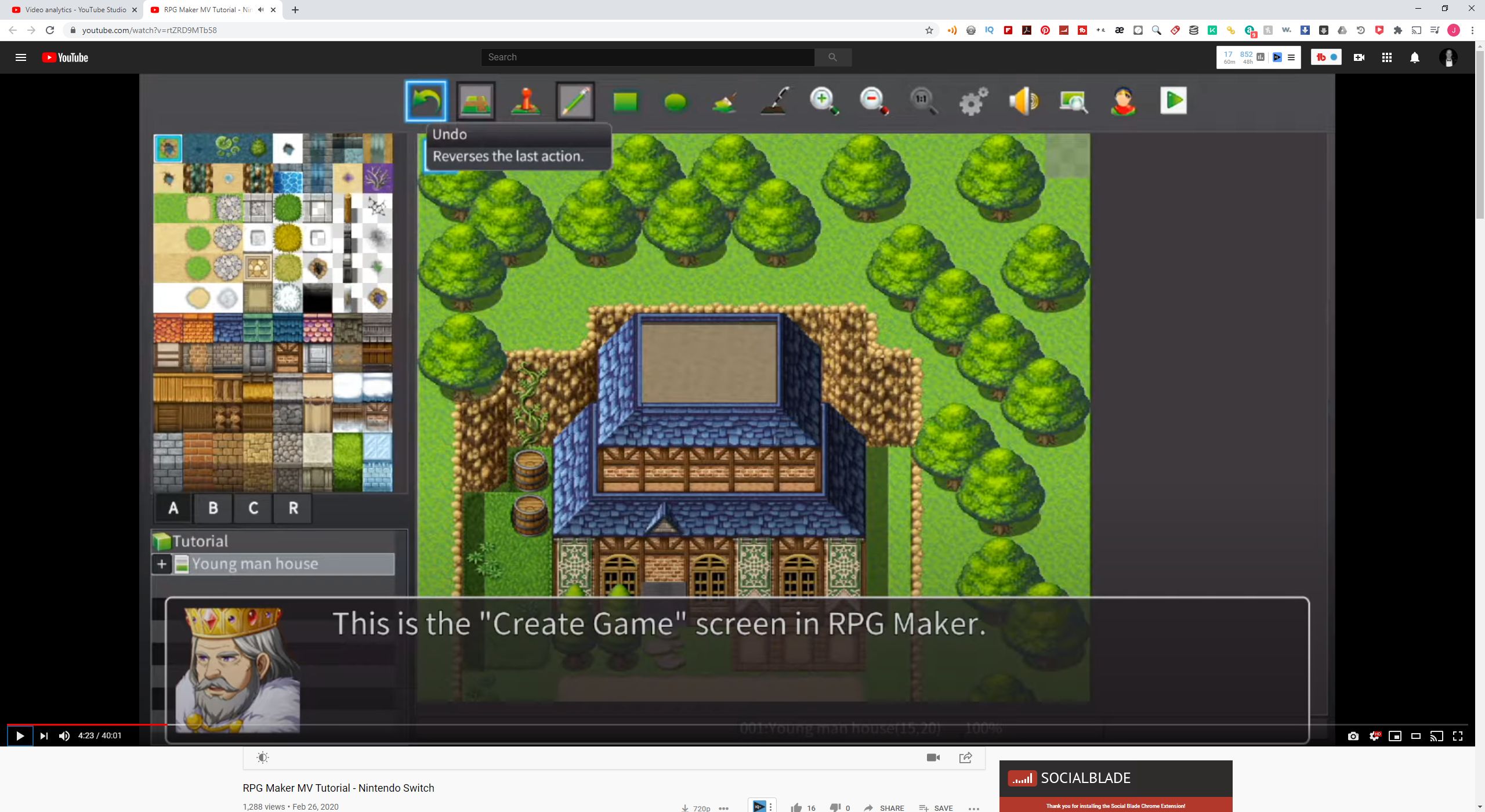
Task: Open the Chrome three-dot menu
Action: pos(1472,30)
